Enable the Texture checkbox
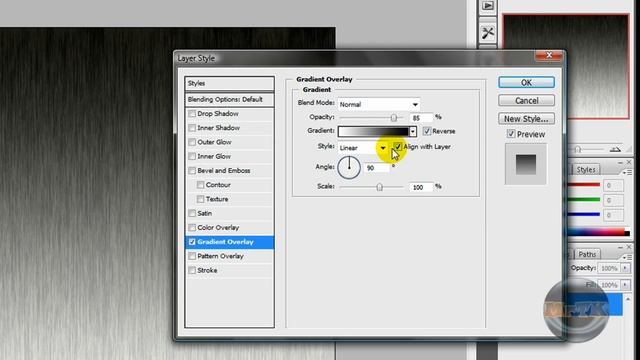The image size is (640, 360). [x=200, y=199]
